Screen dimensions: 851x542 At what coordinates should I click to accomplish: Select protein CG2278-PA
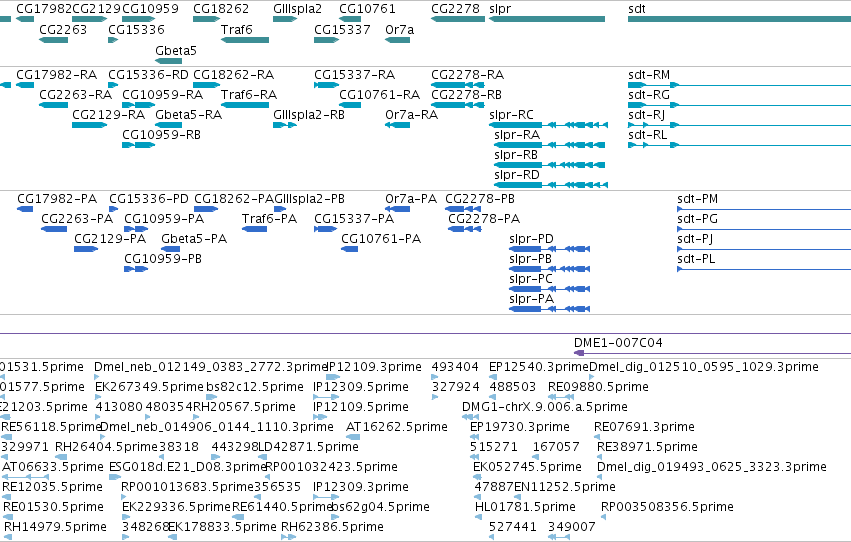point(465,229)
